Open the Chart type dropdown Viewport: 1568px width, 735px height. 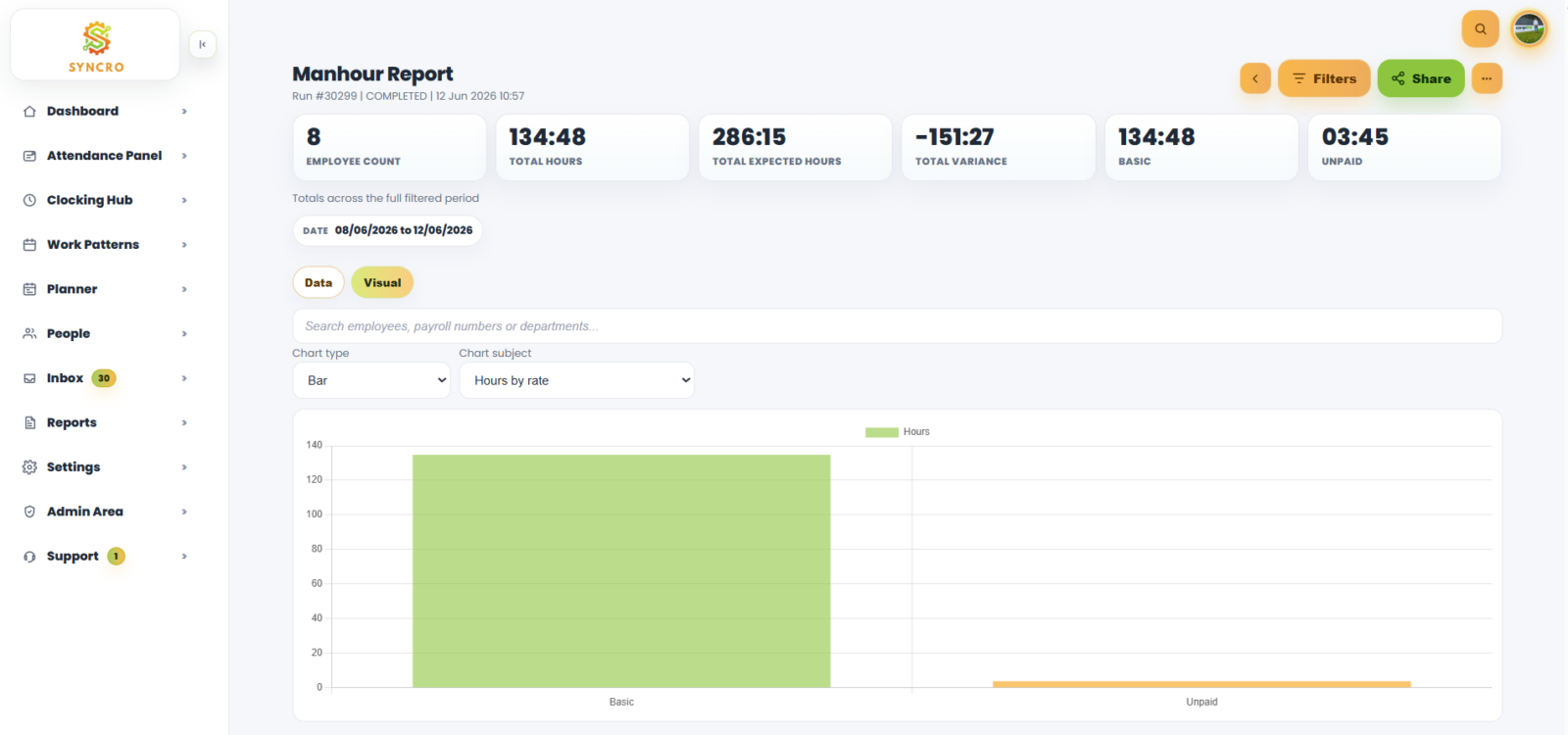click(371, 380)
